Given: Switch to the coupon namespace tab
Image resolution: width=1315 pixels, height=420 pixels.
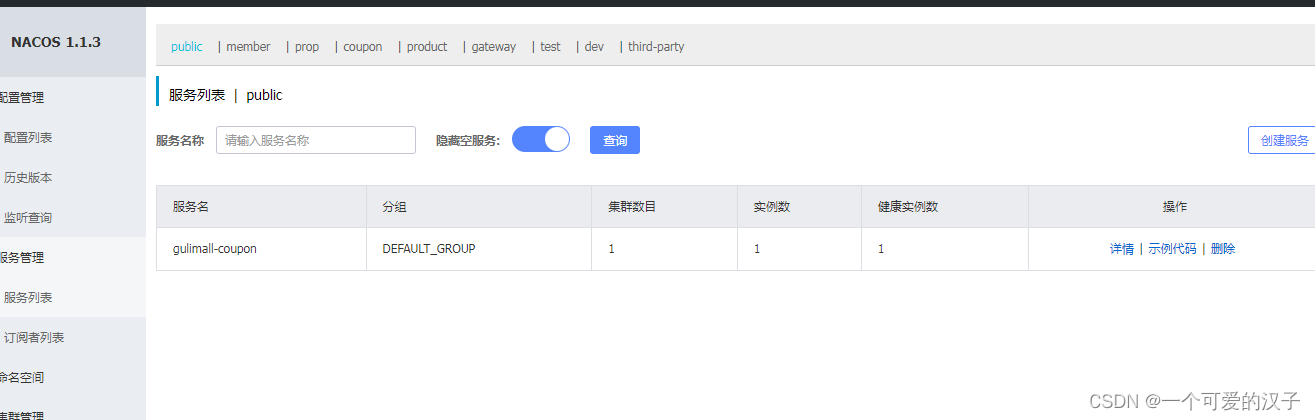Looking at the screenshot, I should point(363,47).
